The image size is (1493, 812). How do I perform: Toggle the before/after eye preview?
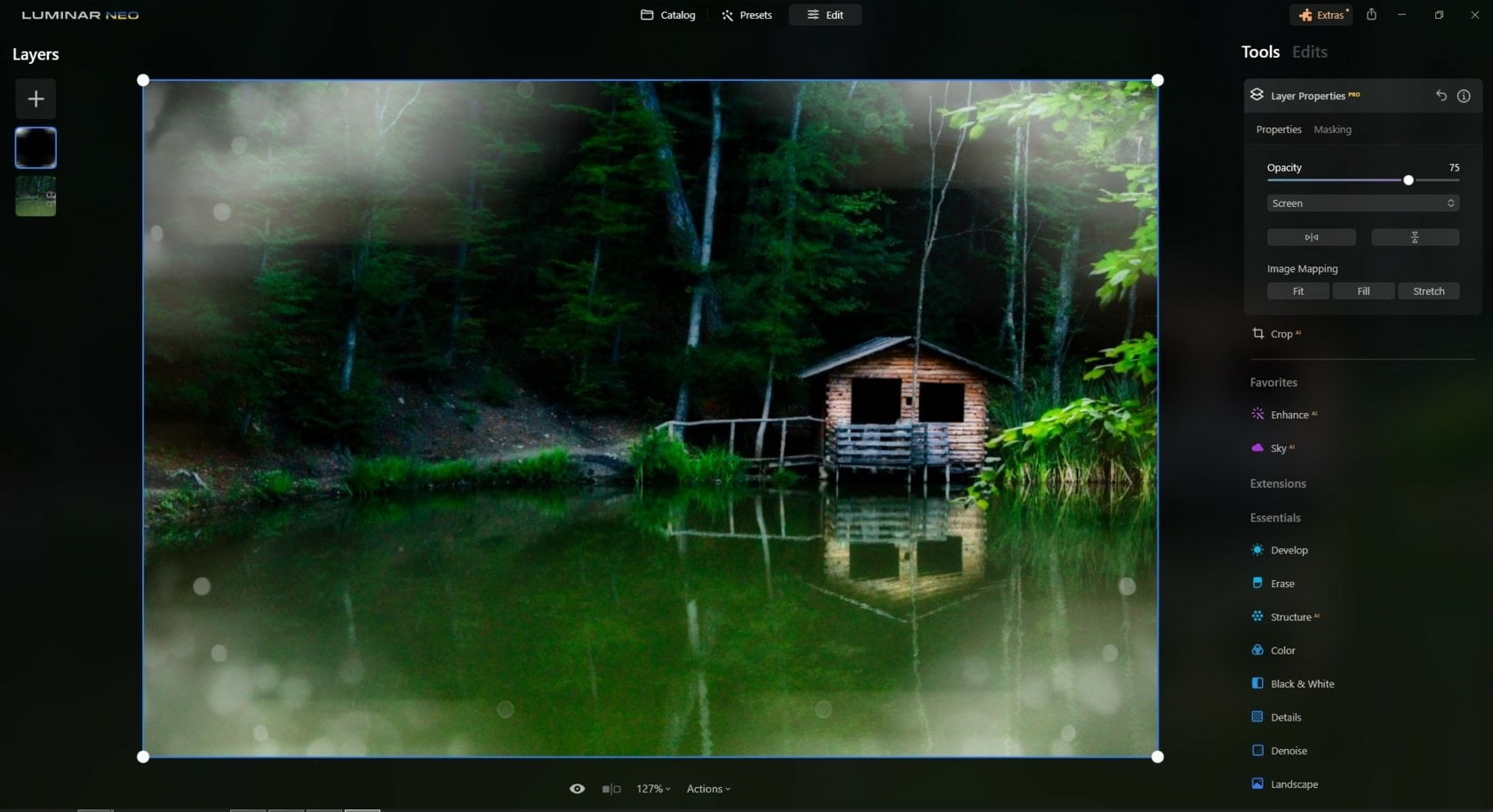coord(577,788)
